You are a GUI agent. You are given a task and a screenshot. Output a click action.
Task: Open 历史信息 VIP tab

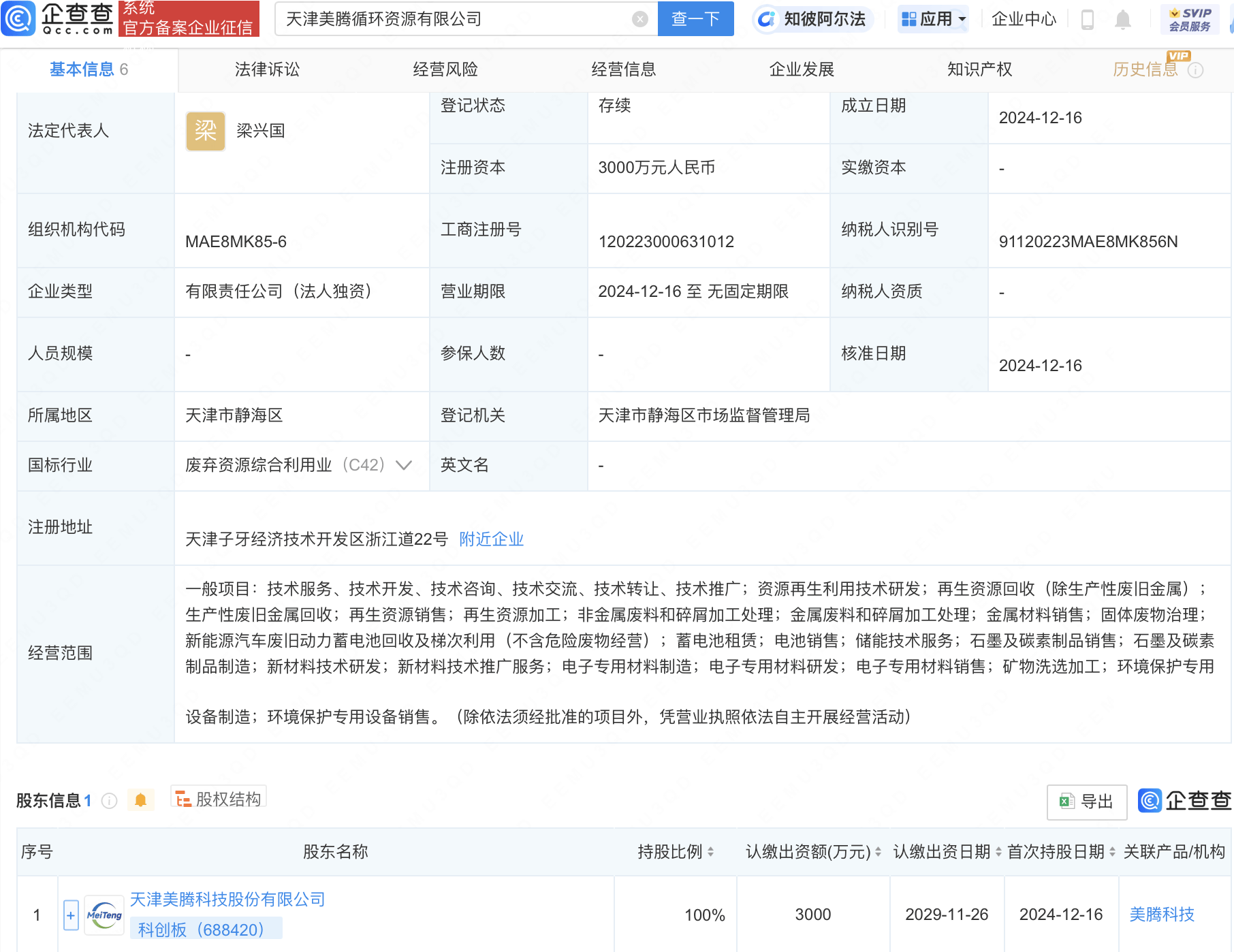(x=1145, y=69)
